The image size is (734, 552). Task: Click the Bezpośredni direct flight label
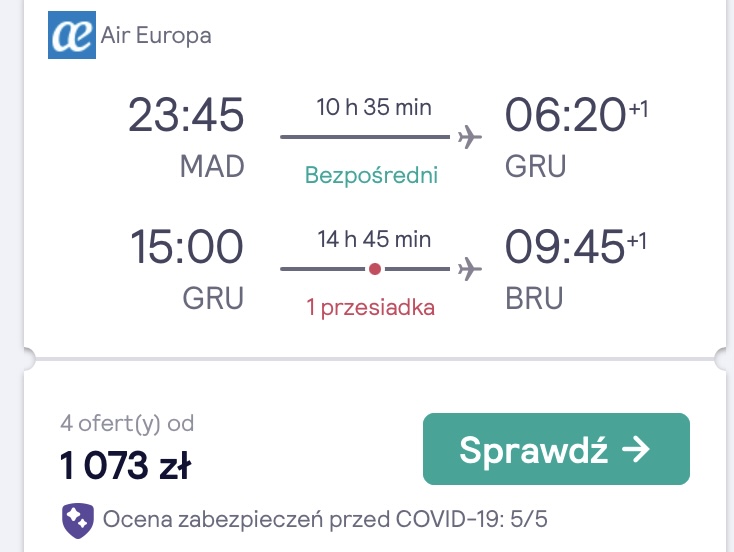pos(371,176)
